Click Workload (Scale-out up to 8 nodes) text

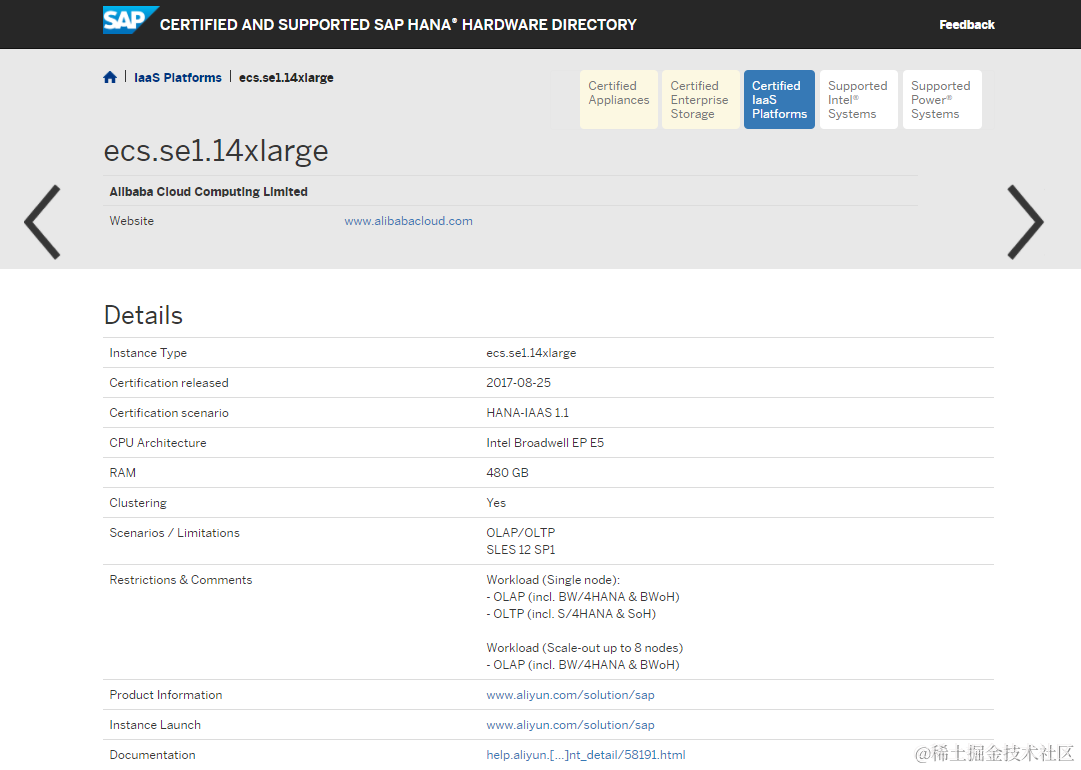(585, 648)
